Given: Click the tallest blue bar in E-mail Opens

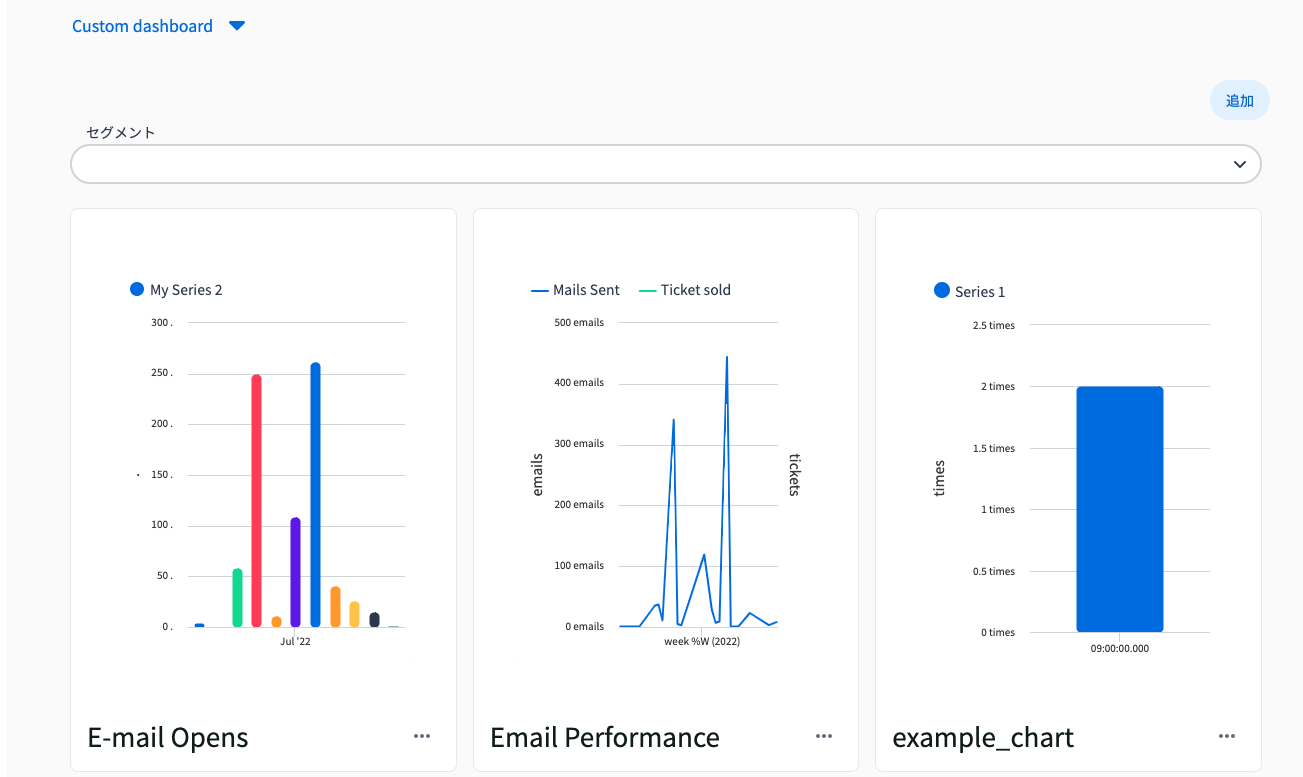Looking at the screenshot, I should 316,494.
